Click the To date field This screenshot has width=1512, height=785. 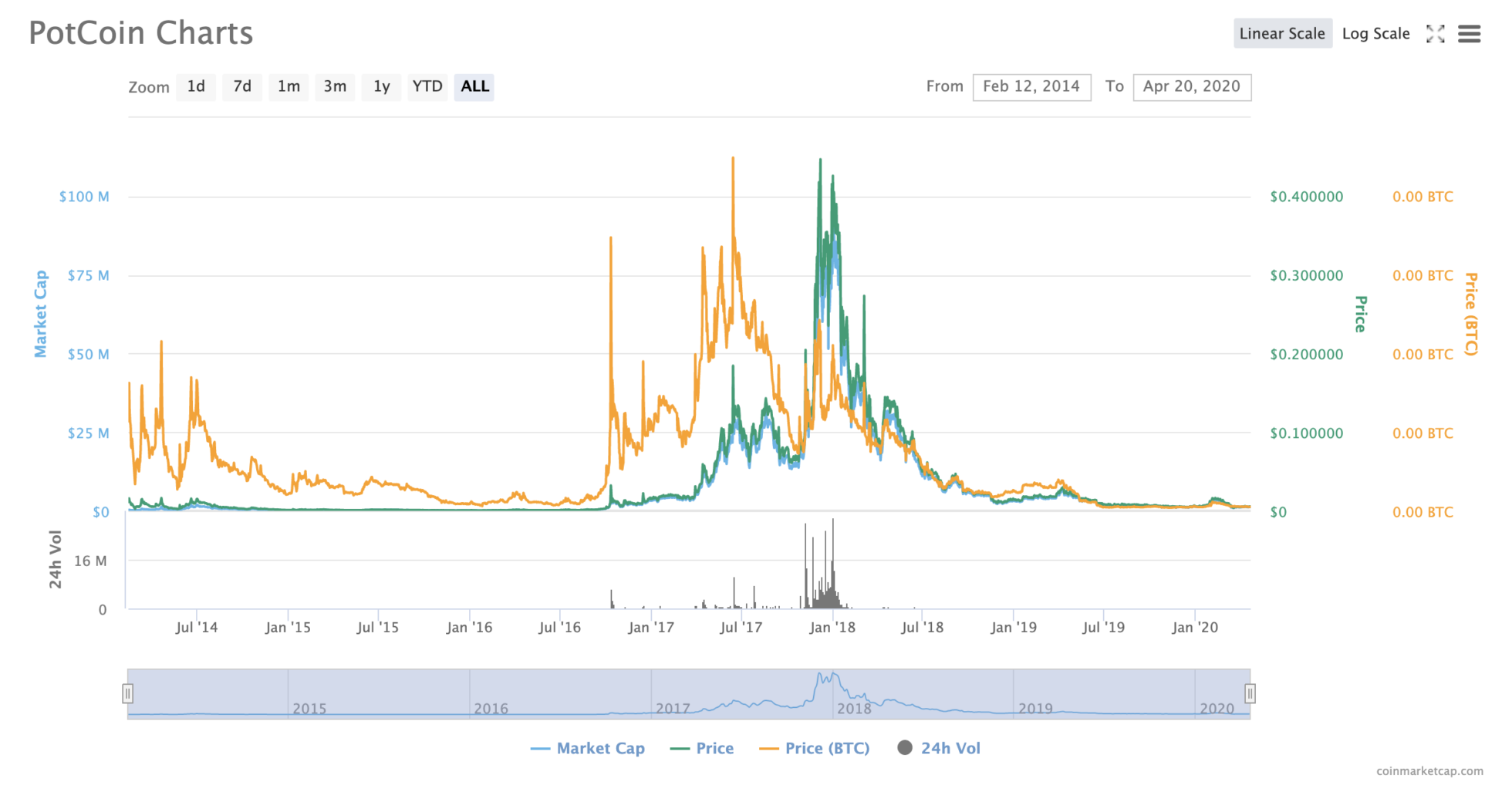(1191, 86)
